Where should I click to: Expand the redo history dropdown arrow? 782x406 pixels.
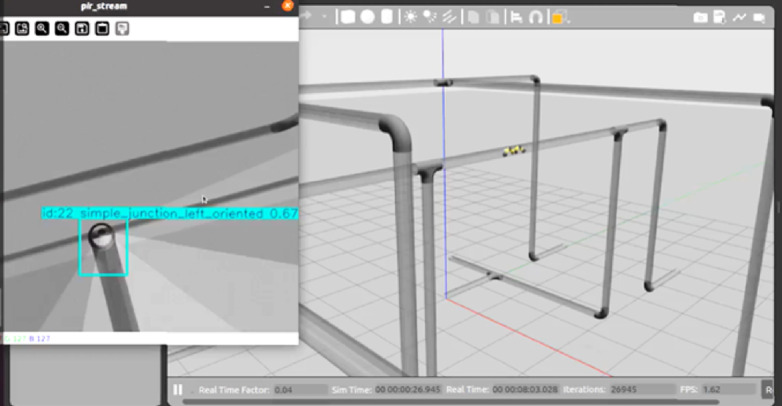click(324, 17)
